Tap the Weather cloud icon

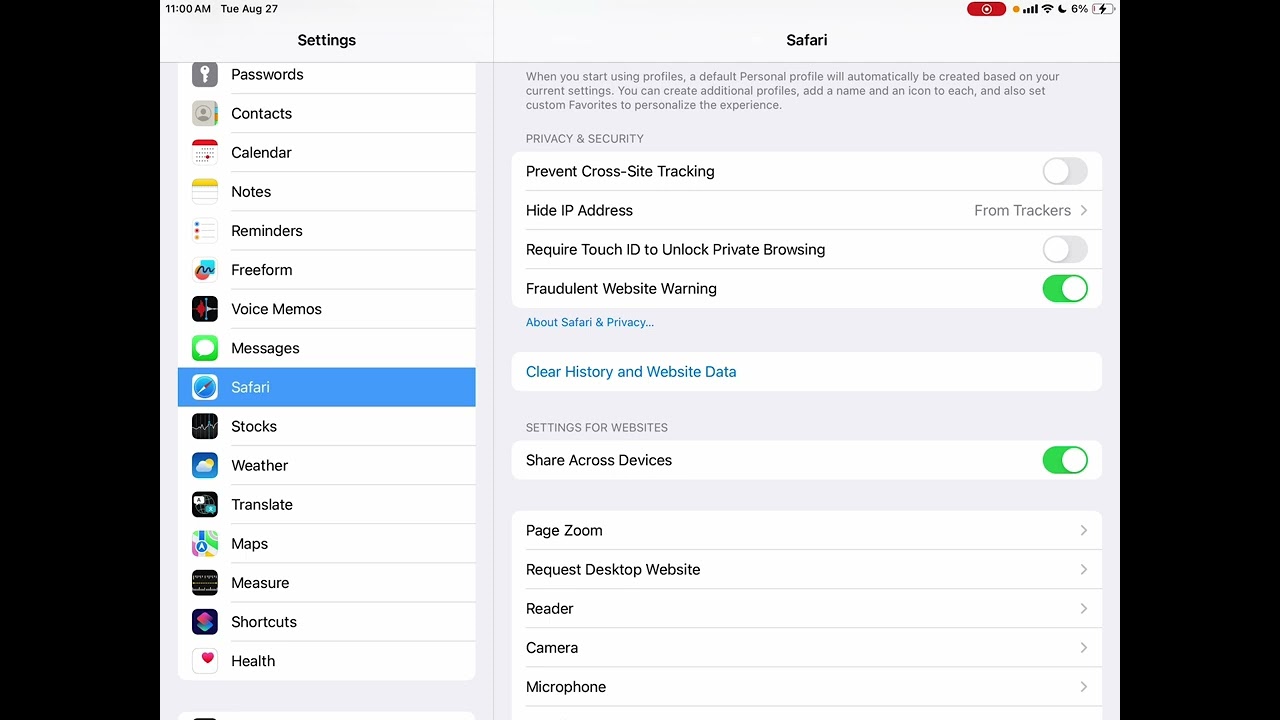205,465
